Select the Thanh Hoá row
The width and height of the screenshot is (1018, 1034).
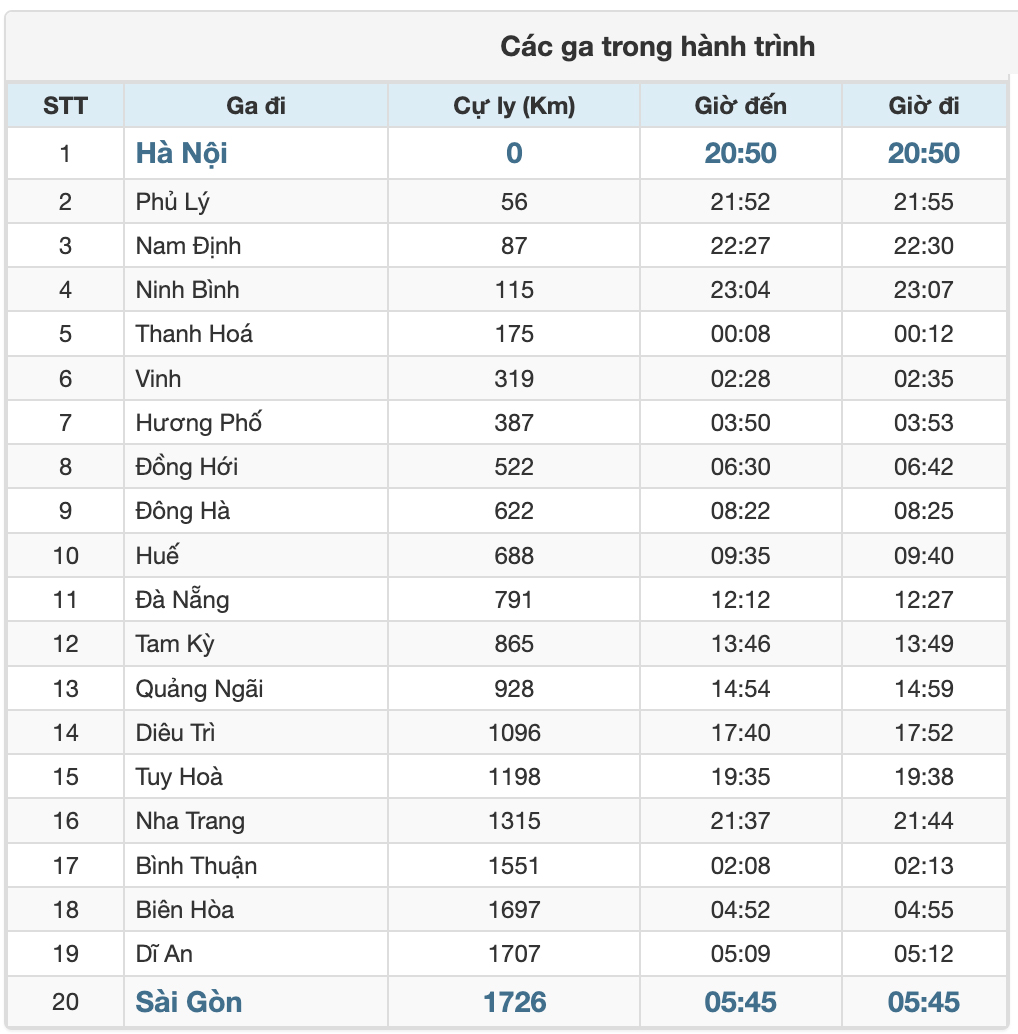pyautogui.click(x=507, y=334)
